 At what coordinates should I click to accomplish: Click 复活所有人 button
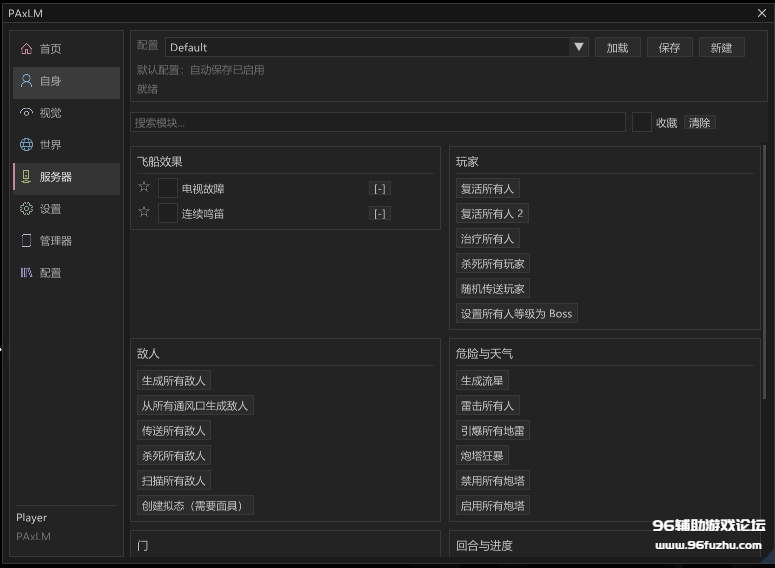click(x=487, y=188)
